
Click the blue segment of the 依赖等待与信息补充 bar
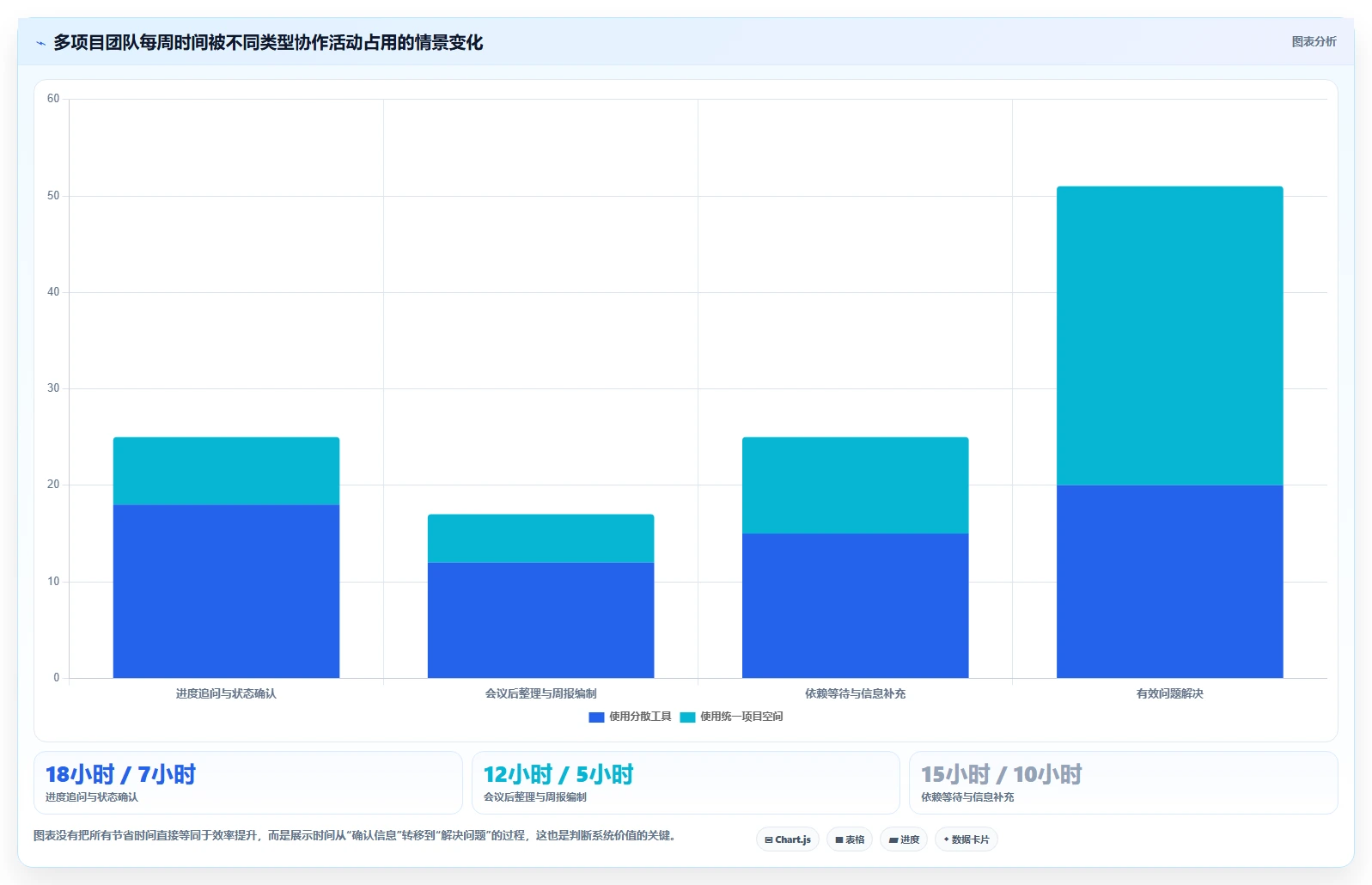[x=855, y=606]
